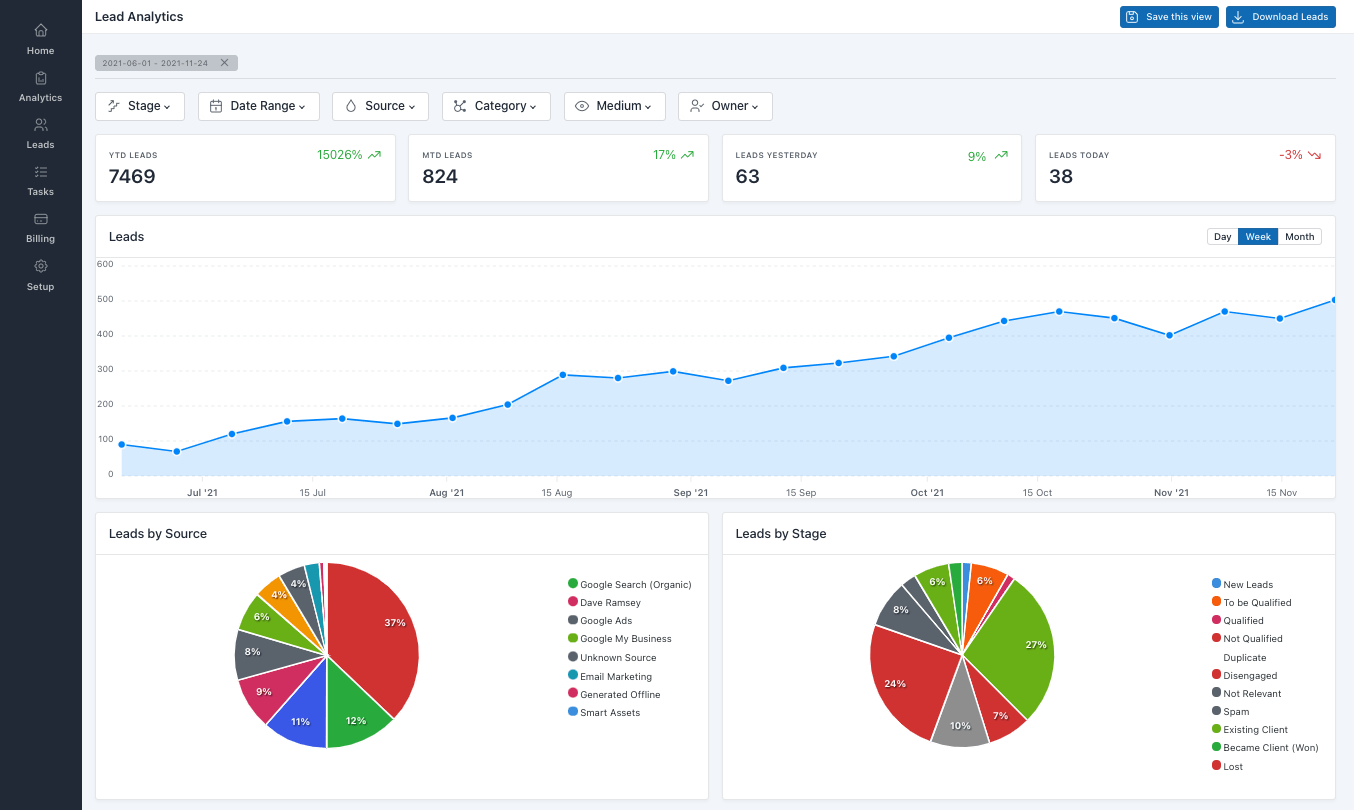Click the Download Leads button
The width and height of the screenshot is (1354, 810).
[x=1280, y=17]
